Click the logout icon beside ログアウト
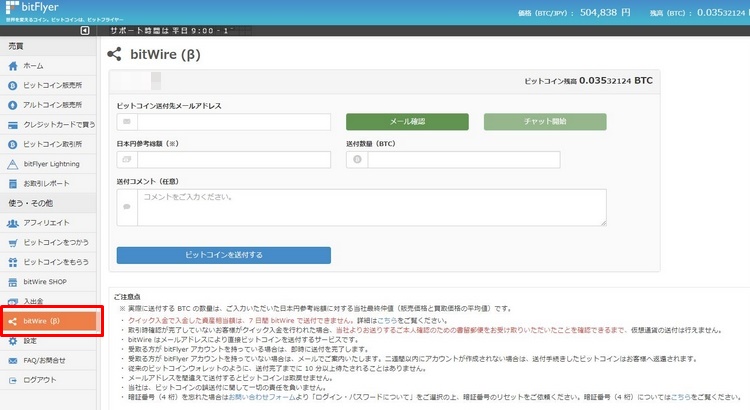 coord(13,380)
